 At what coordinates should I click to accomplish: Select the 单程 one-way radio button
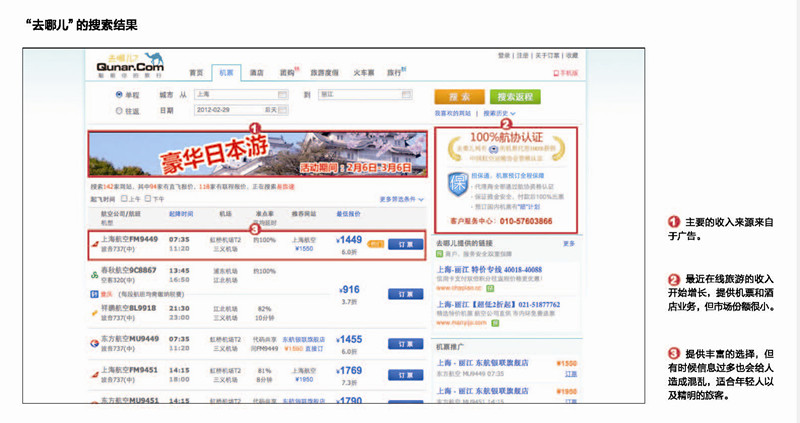120,94
